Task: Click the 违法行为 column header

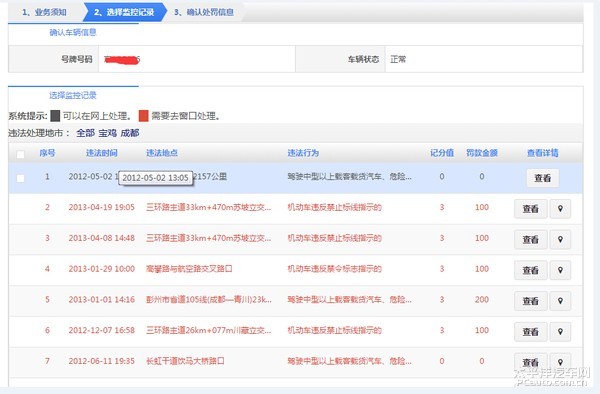Action: [303, 153]
